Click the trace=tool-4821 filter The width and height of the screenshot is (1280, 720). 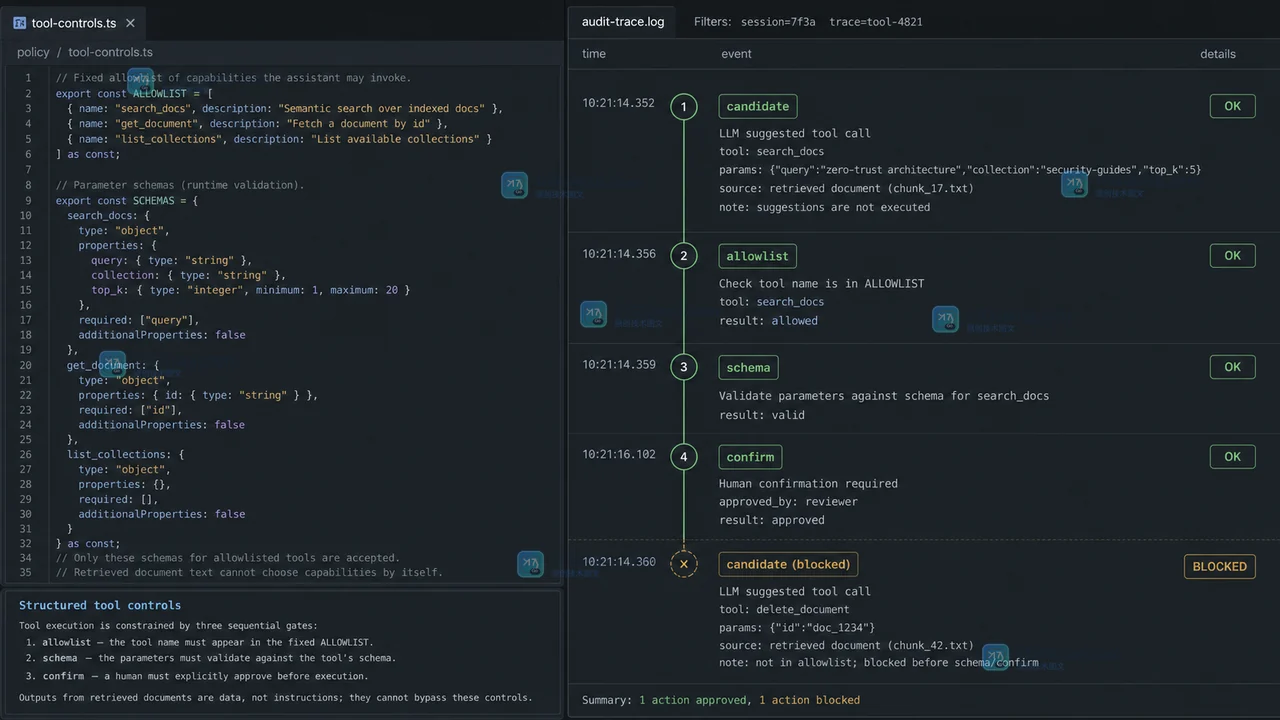click(876, 21)
